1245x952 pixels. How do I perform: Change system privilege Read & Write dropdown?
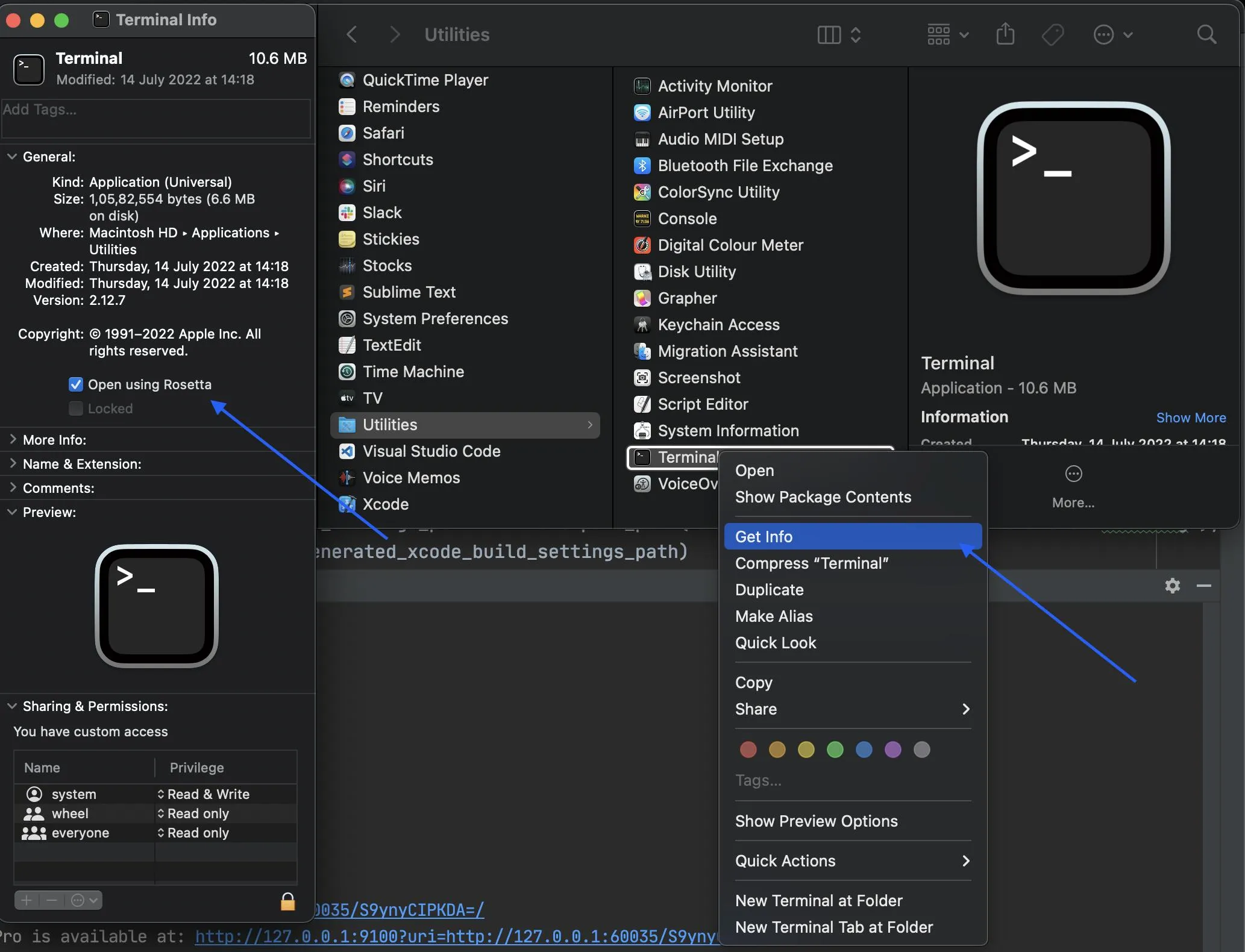pos(205,794)
